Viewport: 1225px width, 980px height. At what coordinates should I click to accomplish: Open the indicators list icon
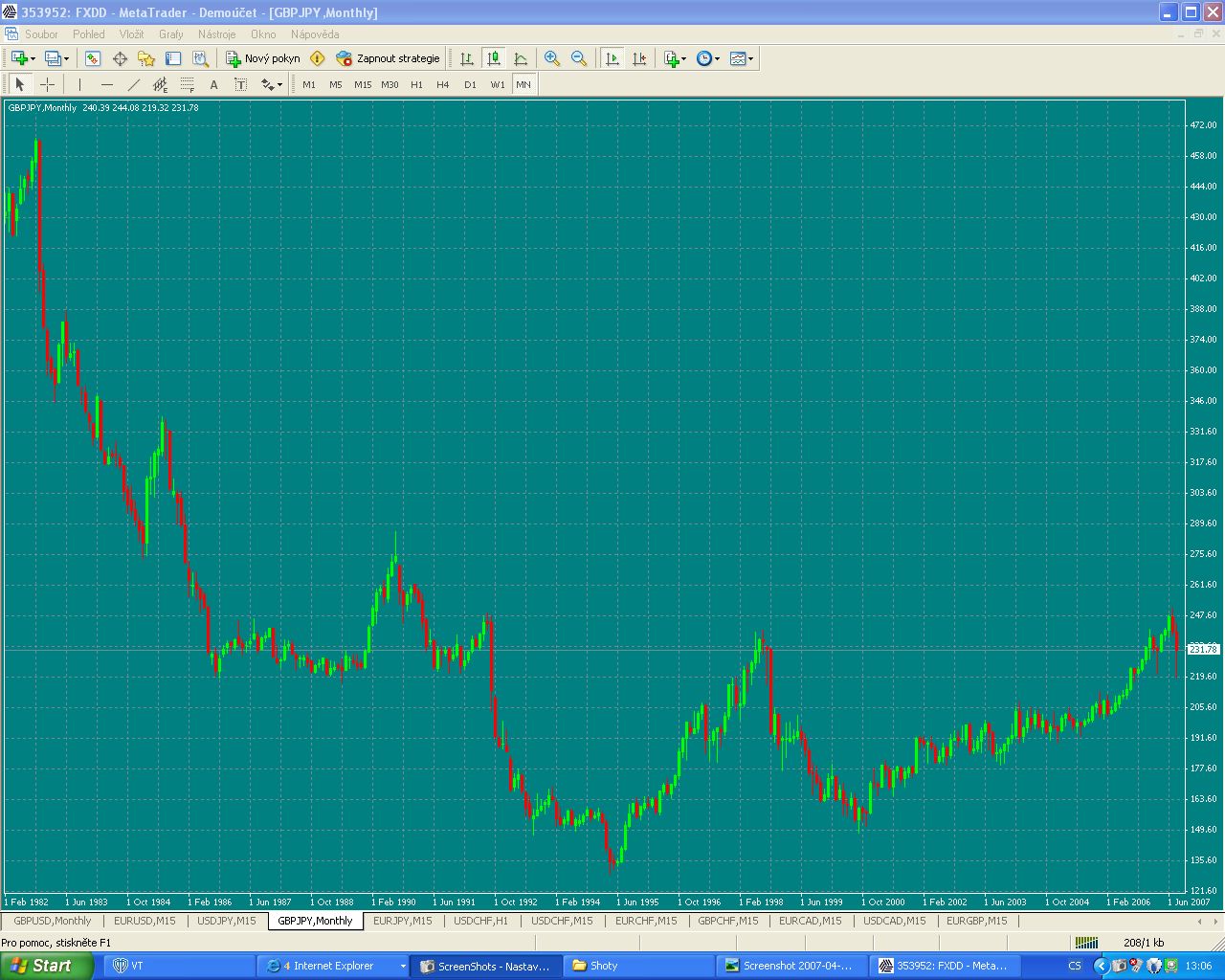(672, 58)
